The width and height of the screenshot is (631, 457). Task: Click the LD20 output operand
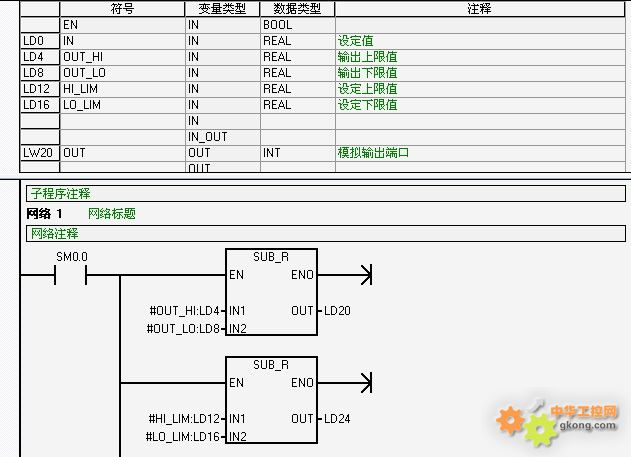tap(337, 311)
